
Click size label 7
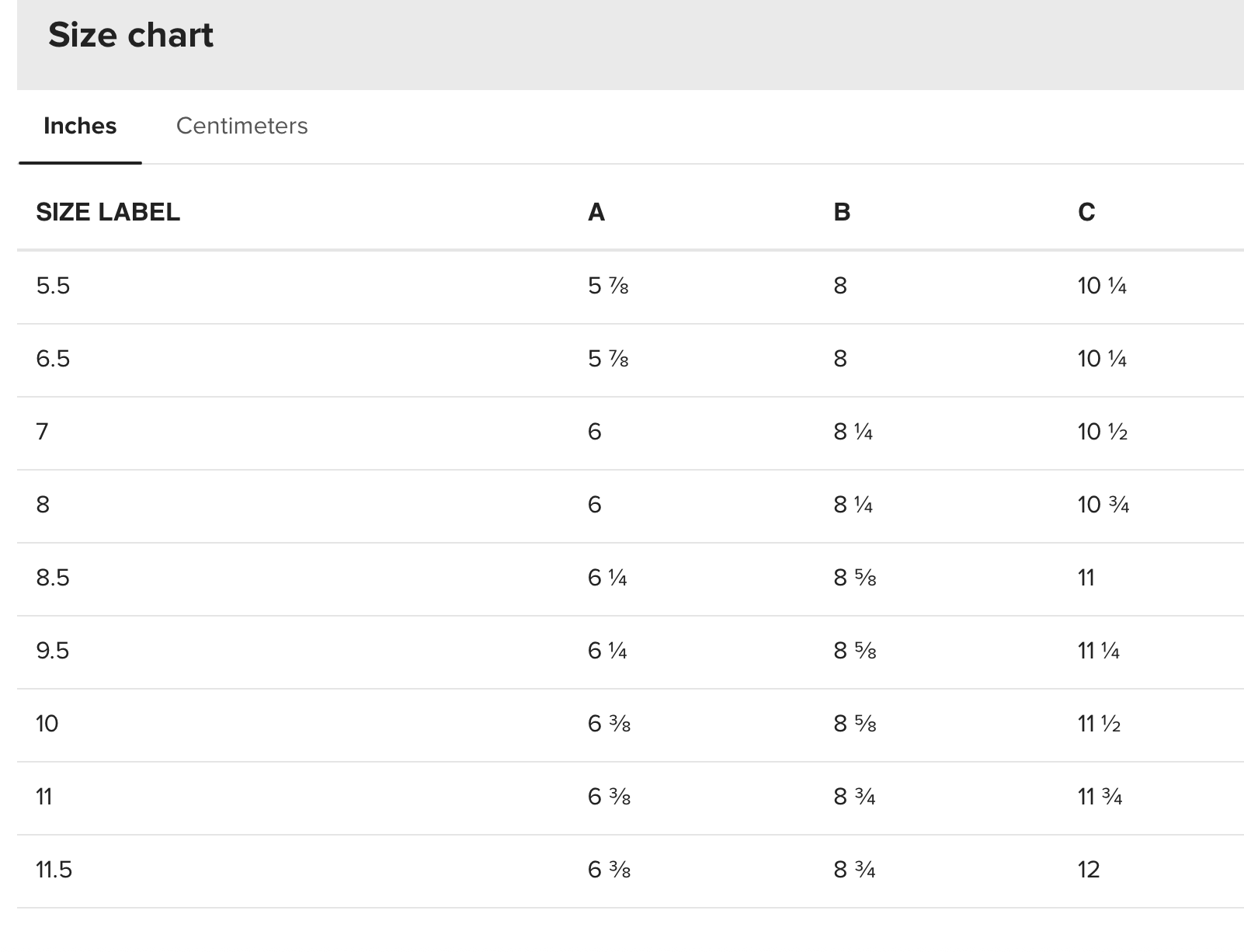(x=43, y=432)
